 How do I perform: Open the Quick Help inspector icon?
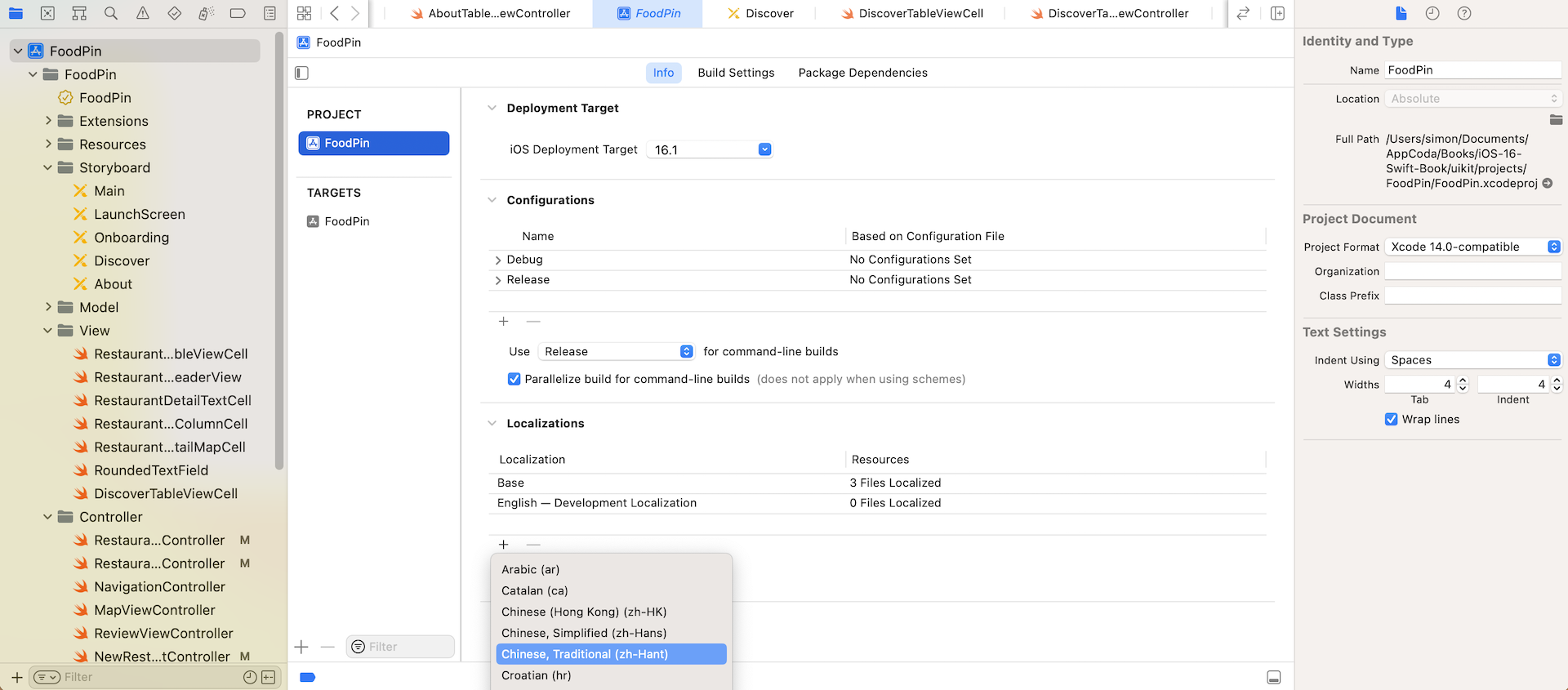[1464, 13]
